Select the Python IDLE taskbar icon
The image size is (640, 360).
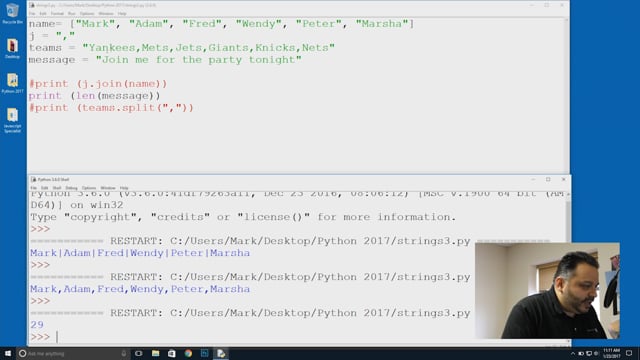pyautogui.click(x=221, y=353)
